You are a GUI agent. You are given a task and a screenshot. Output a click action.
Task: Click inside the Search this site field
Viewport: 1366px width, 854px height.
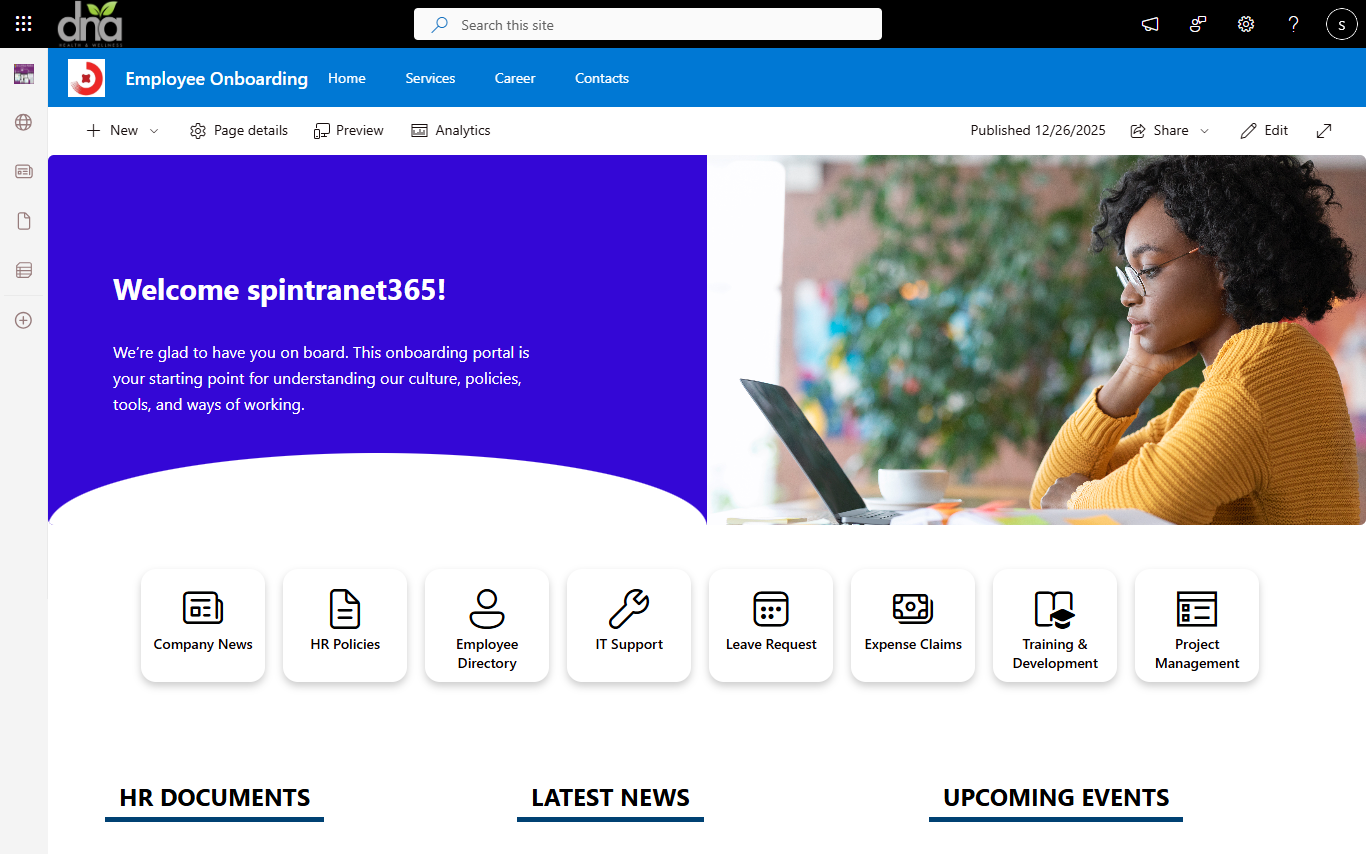tap(647, 24)
